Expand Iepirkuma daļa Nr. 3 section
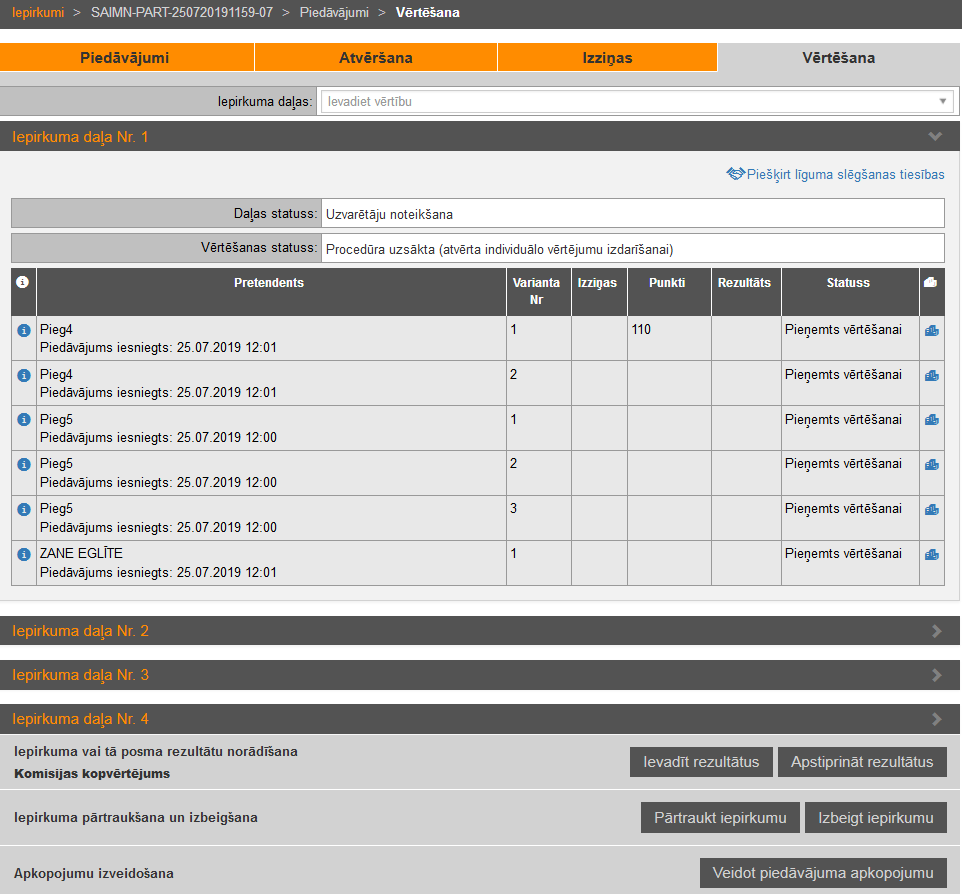This screenshot has height=894, width=962. 936,675
